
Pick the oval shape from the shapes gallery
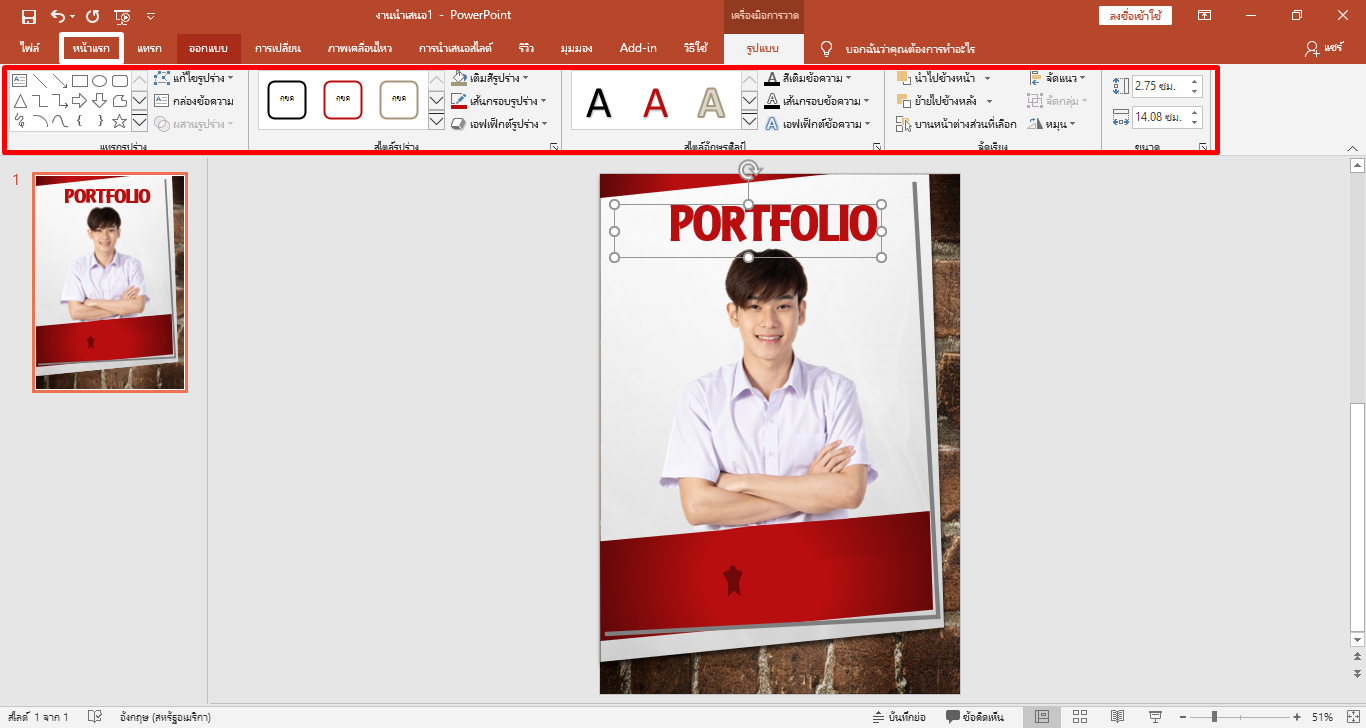(100, 81)
